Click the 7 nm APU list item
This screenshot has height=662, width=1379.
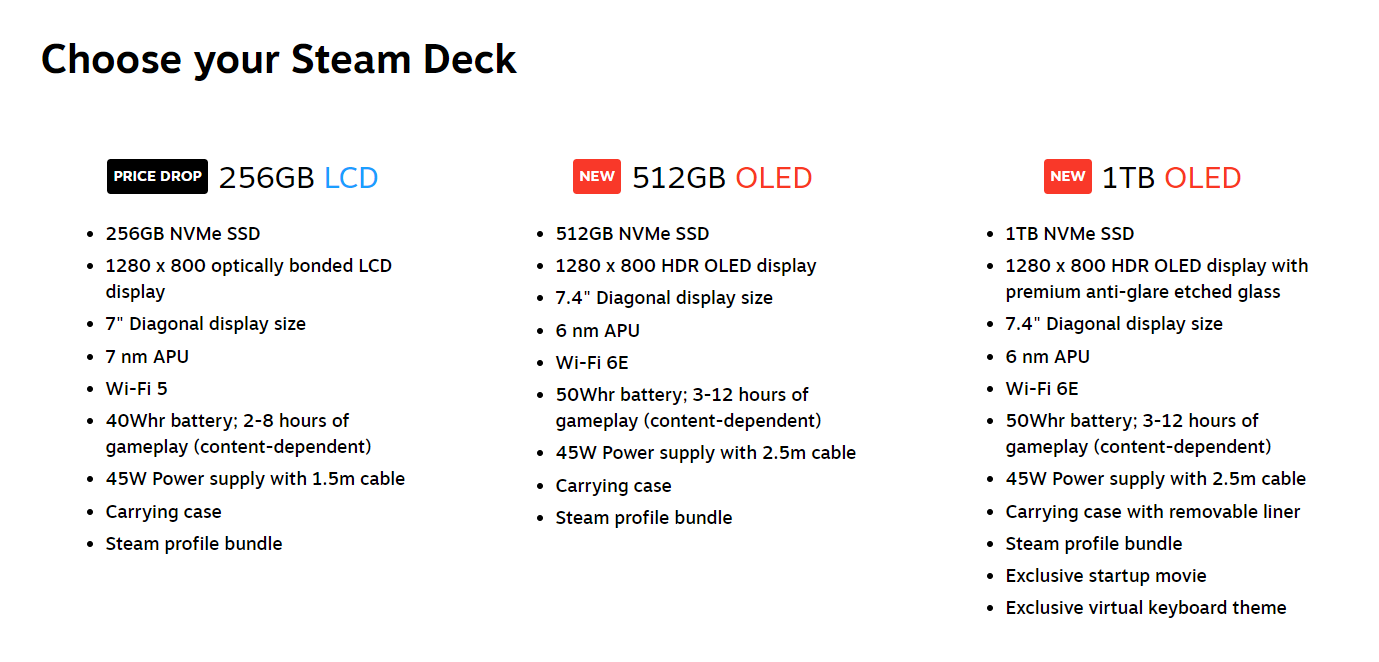(x=147, y=356)
